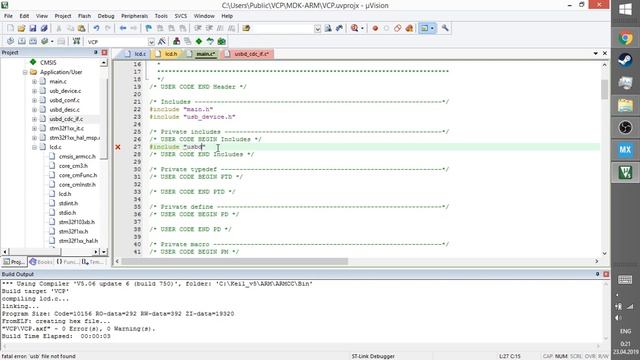Open the Flash menu
This screenshot has height=360, width=640.
(84, 16)
